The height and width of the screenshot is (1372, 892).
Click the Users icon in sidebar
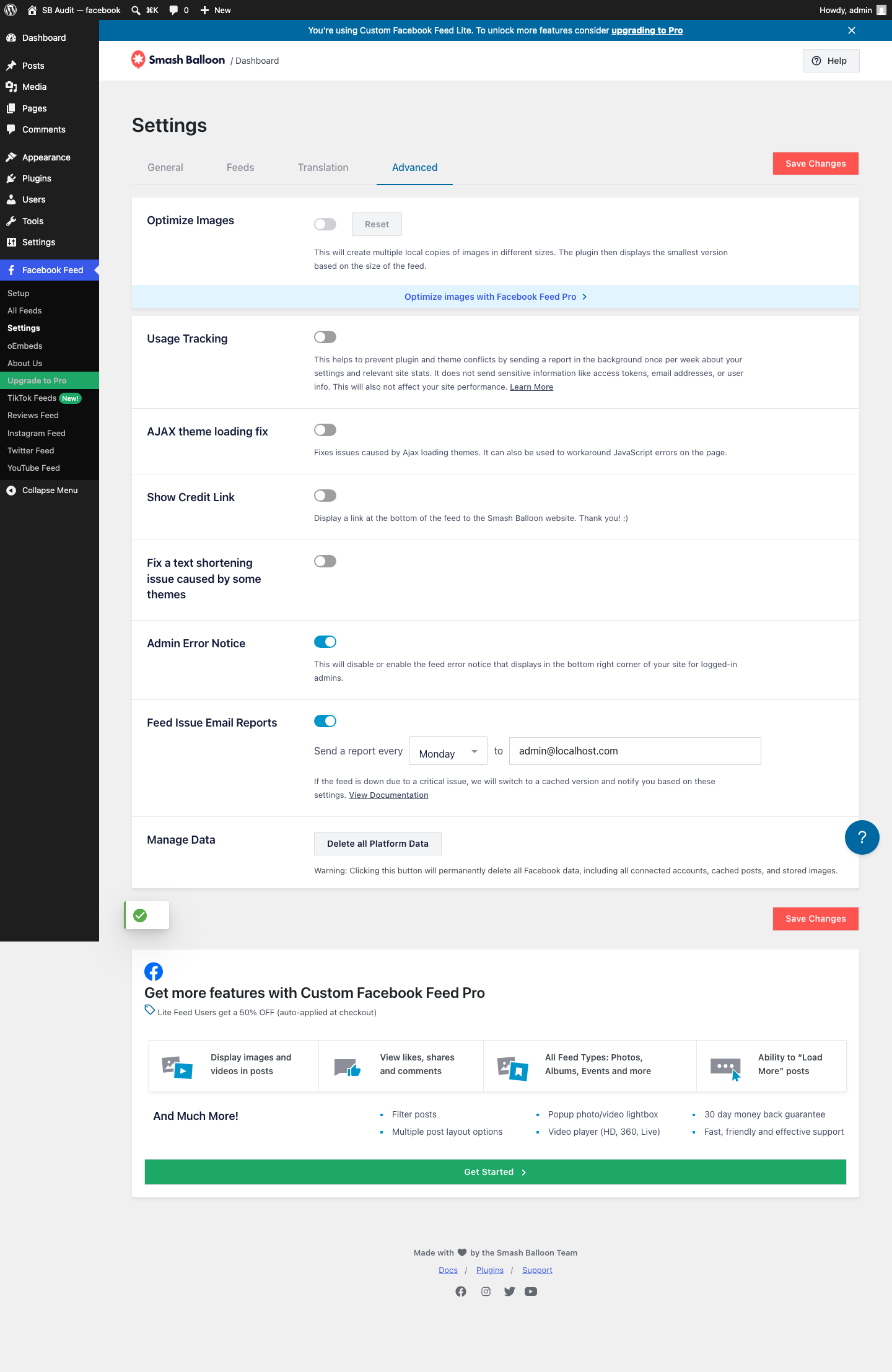coord(11,199)
